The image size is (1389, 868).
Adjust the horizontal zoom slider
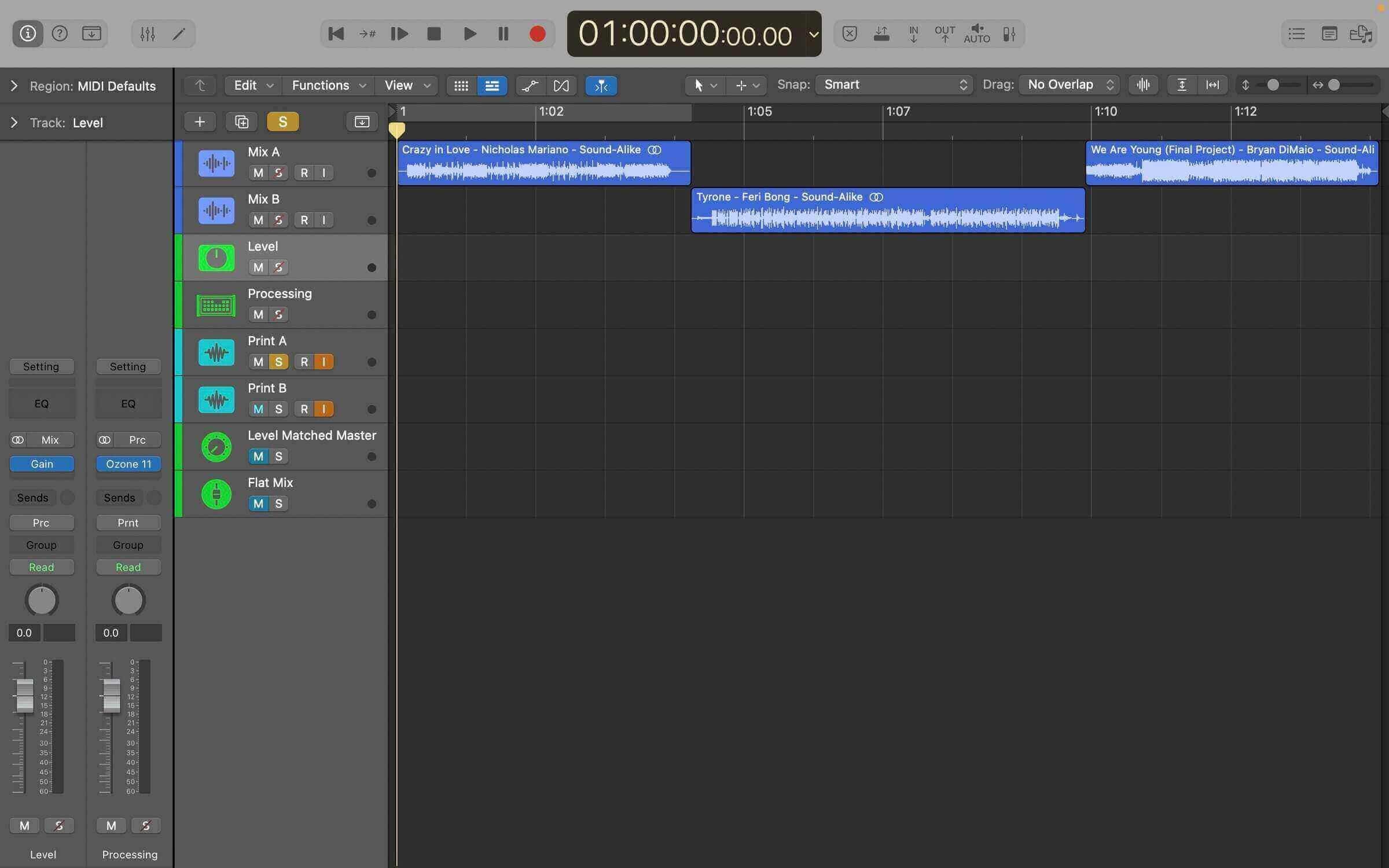pos(1334,85)
